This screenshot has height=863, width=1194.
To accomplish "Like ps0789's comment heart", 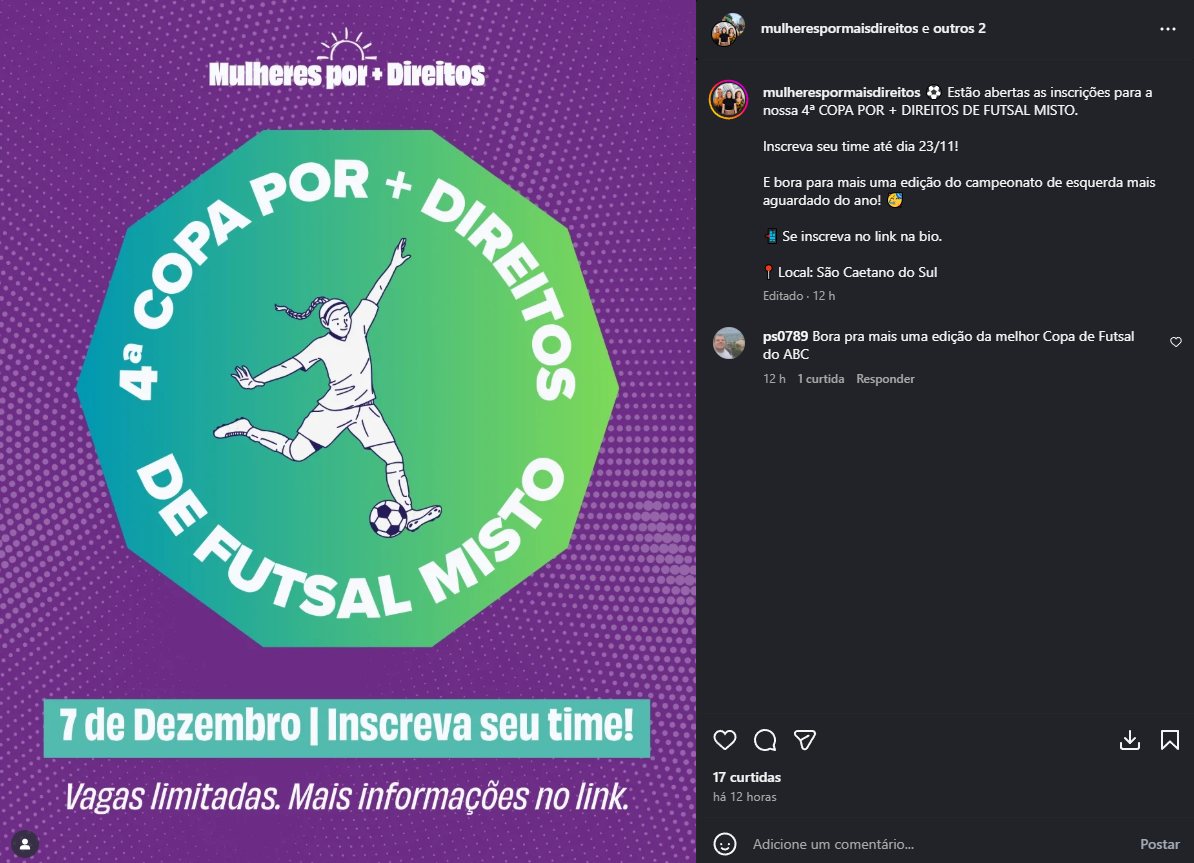I will coord(1176,342).
